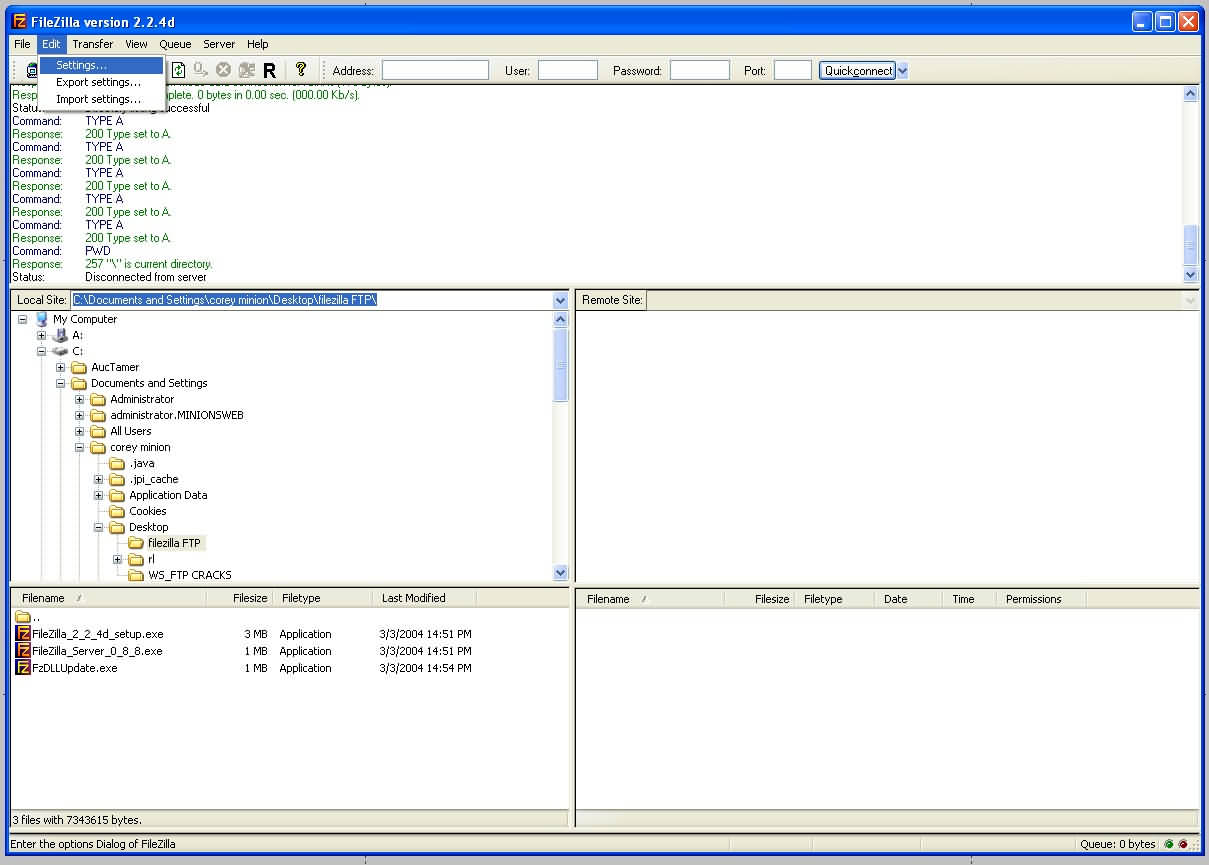Screen dimensions: 1209x865
Task: Click the User input field
Action: 568,70
